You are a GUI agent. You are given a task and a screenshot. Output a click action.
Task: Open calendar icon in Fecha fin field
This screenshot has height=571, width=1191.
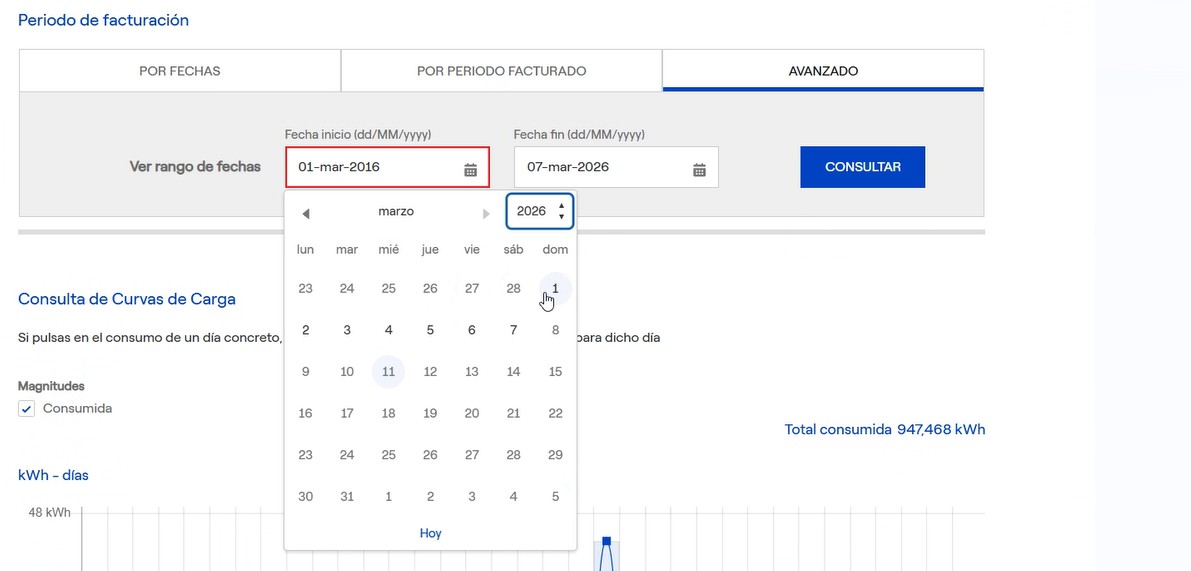(x=699, y=169)
